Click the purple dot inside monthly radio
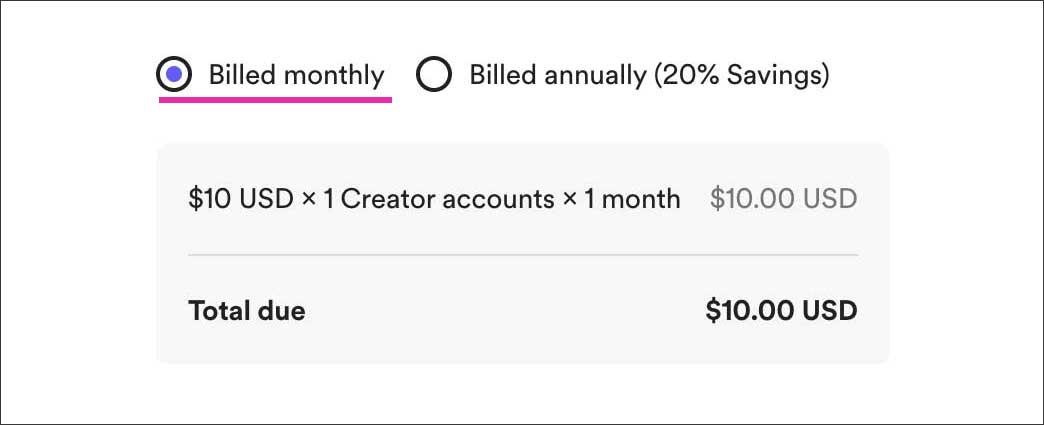1044x425 pixels. point(174,75)
